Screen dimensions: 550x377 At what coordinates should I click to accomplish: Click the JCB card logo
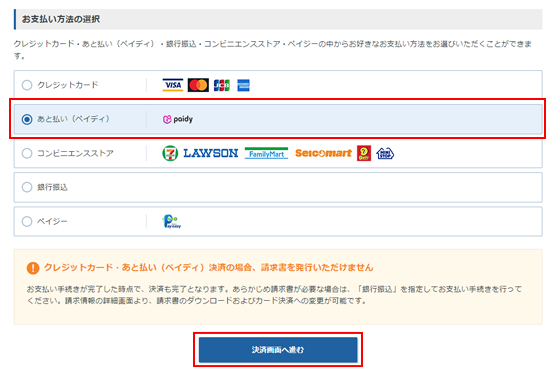(222, 85)
